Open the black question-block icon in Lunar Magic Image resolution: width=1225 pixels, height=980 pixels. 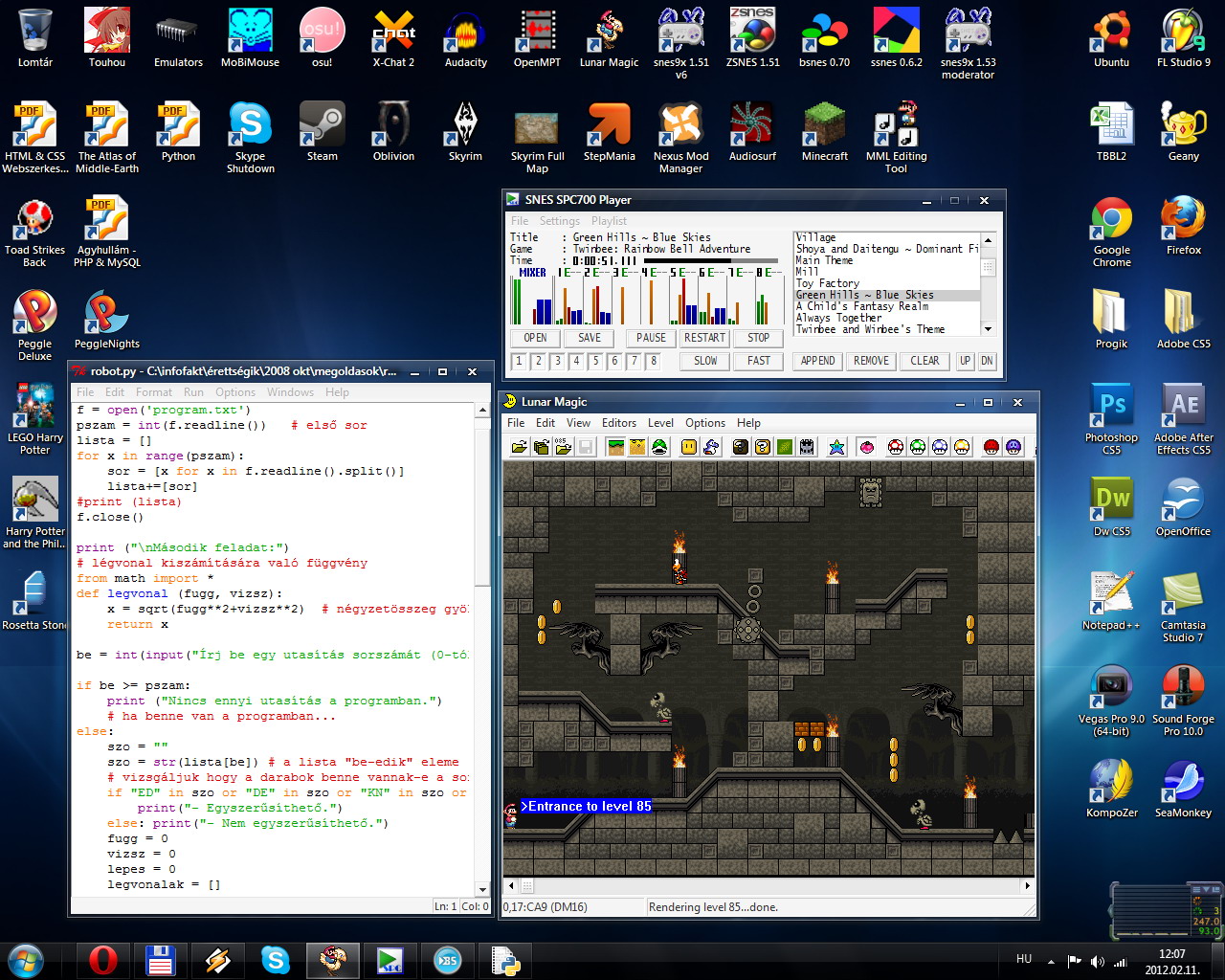point(741,447)
